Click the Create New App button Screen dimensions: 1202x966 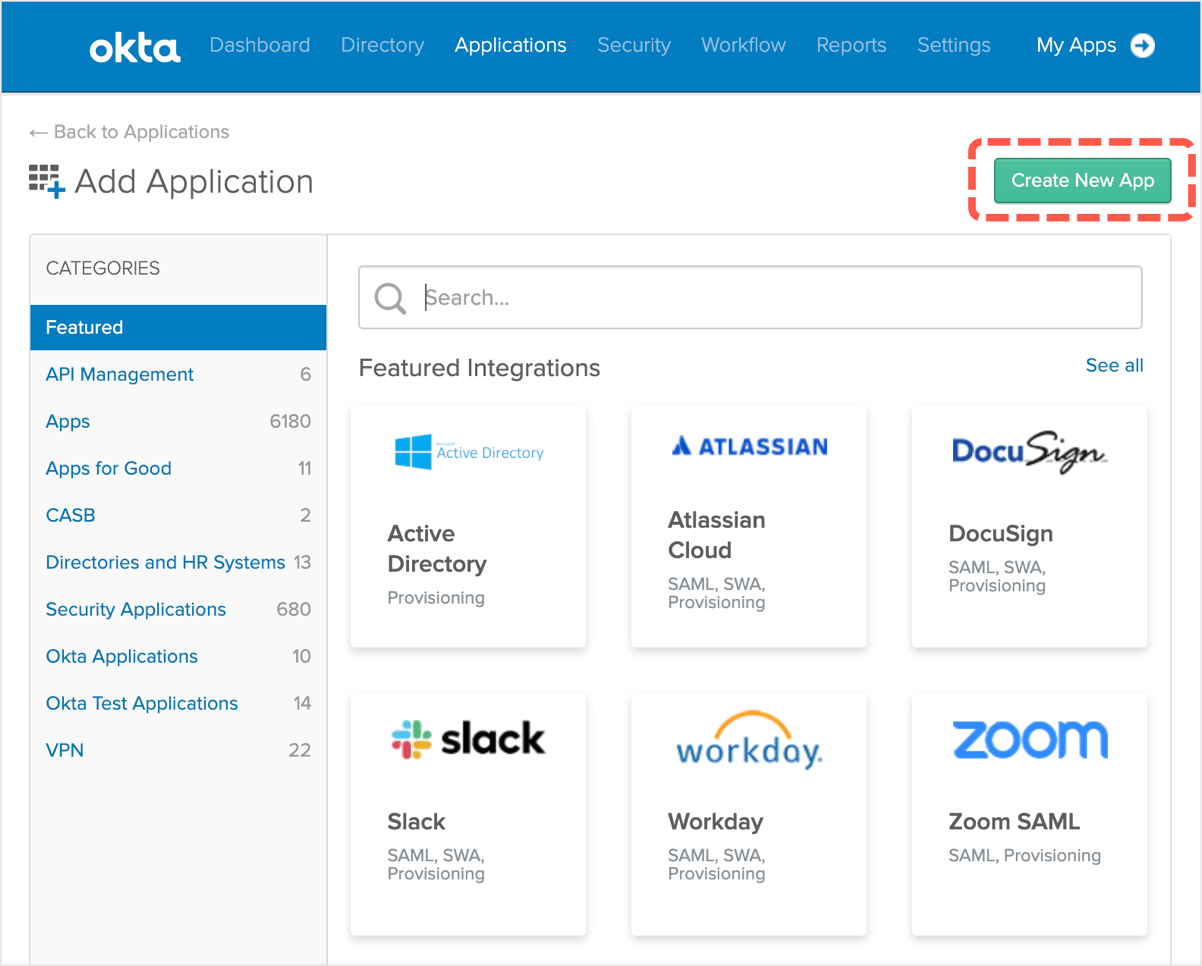click(1082, 180)
